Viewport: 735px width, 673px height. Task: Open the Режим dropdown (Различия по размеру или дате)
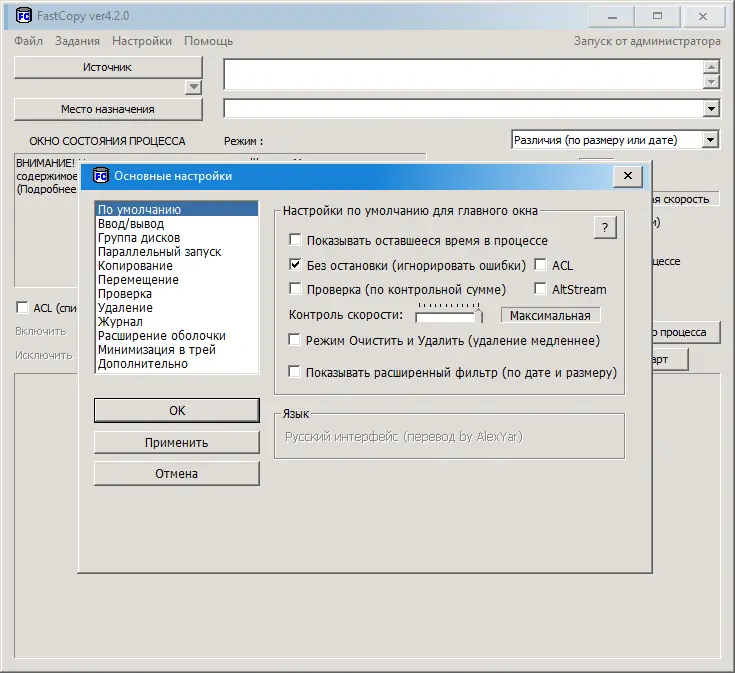[710, 140]
